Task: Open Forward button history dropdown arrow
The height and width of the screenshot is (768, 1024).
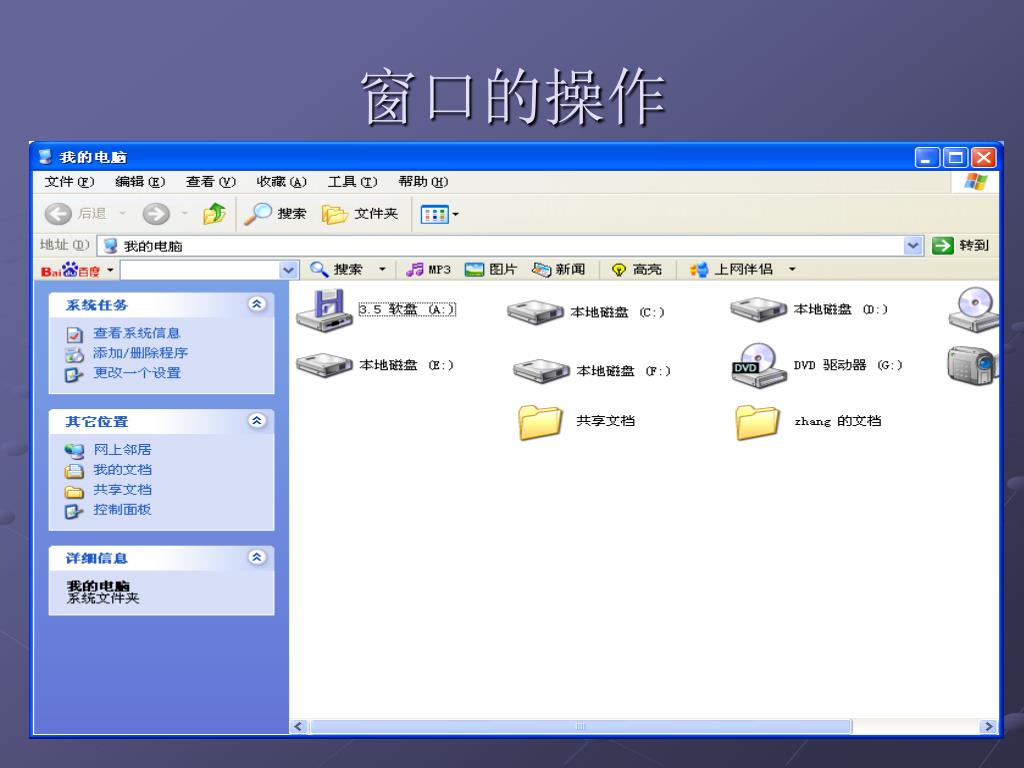Action: pos(185,214)
